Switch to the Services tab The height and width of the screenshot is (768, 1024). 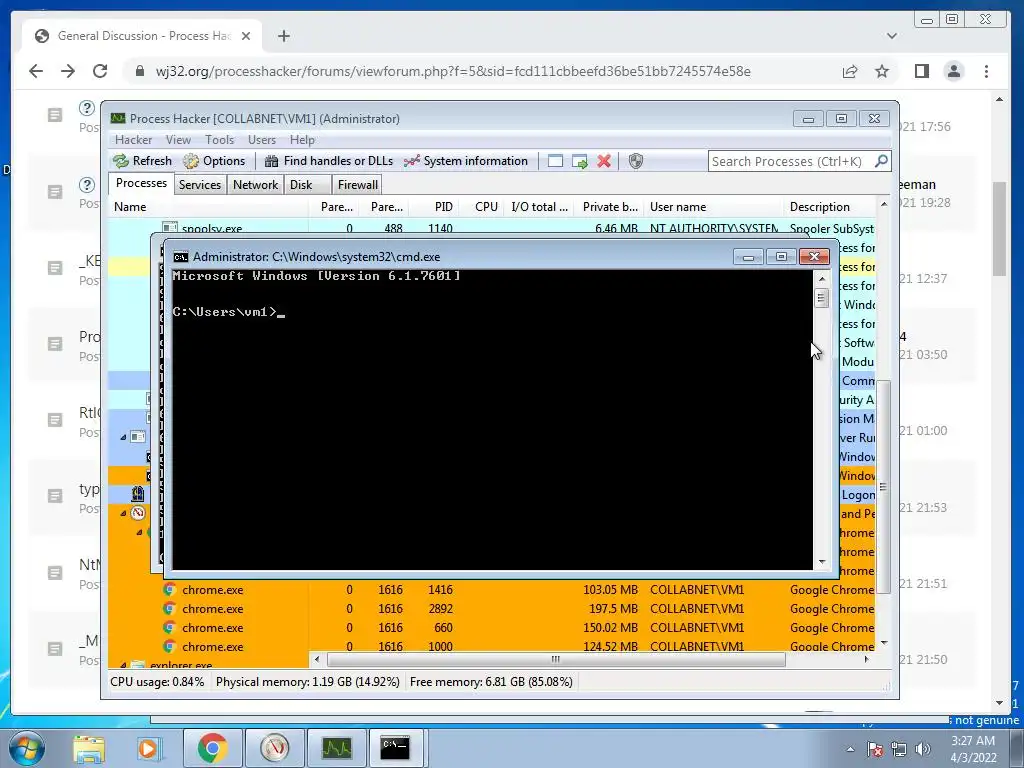click(200, 185)
